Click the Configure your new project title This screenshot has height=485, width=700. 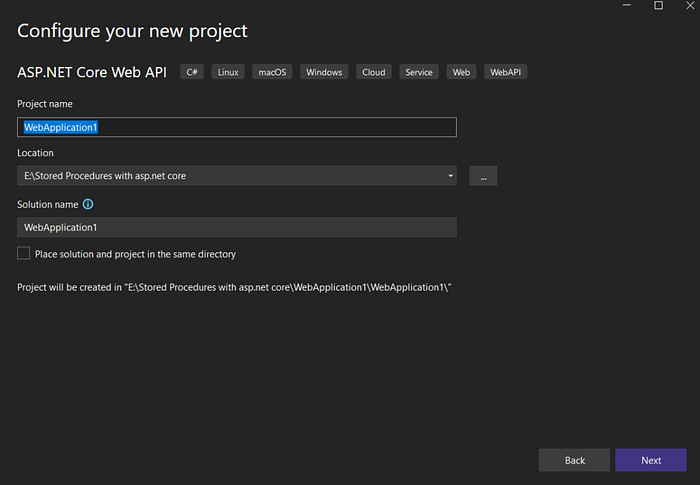[x=132, y=31]
